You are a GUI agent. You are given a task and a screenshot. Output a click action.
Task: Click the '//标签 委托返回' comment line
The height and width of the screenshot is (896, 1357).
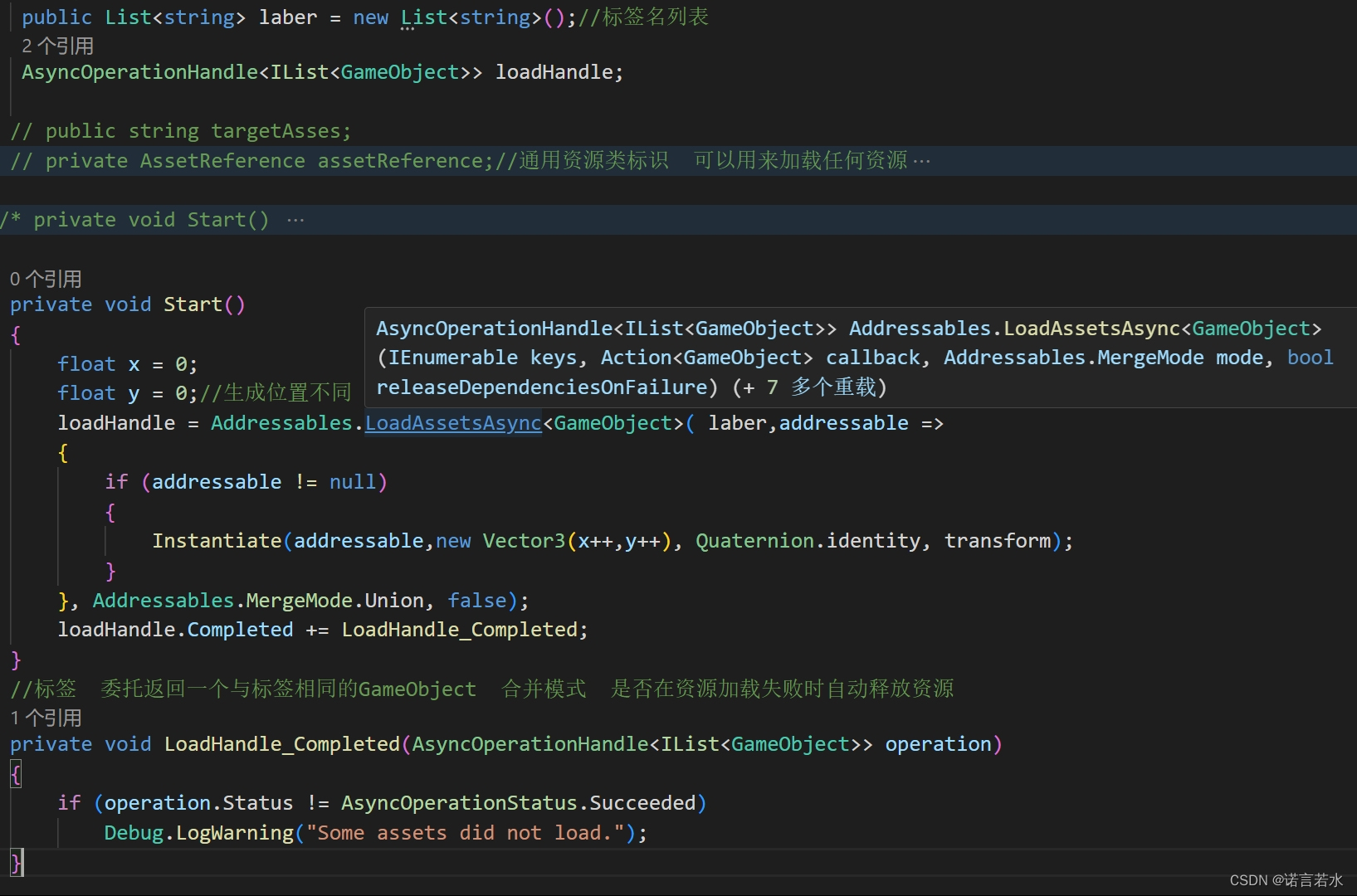[481, 689]
